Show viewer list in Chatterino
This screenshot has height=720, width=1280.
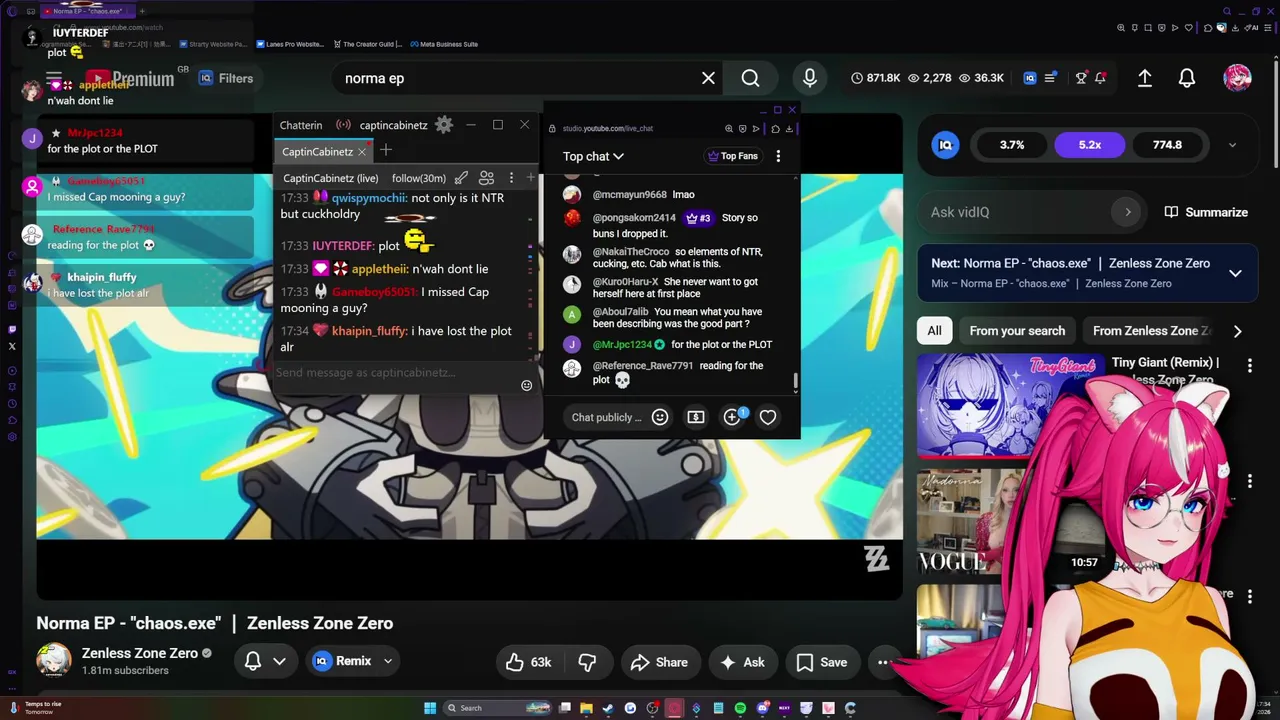pyautogui.click(x=487, y=178)
